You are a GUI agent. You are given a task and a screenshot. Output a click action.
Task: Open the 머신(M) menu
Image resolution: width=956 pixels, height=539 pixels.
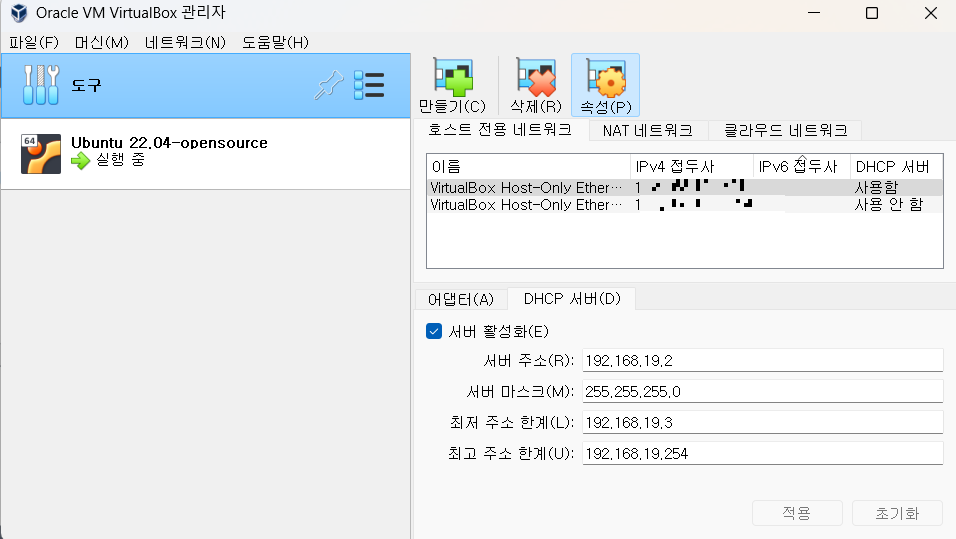[102, 42]
